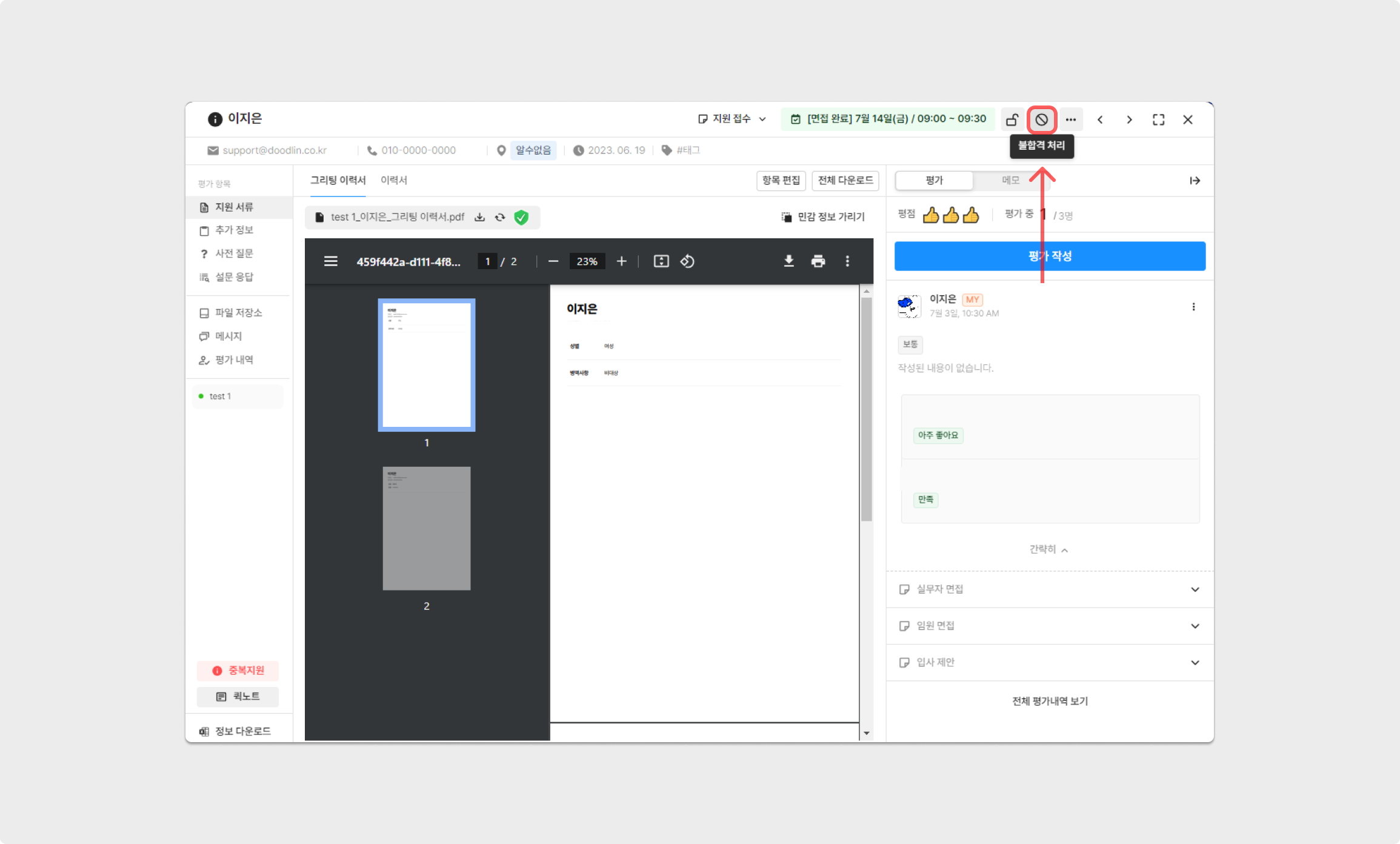Download the PDF from viewer toolbar
The image size is (1400, 844).
point(788,261)
